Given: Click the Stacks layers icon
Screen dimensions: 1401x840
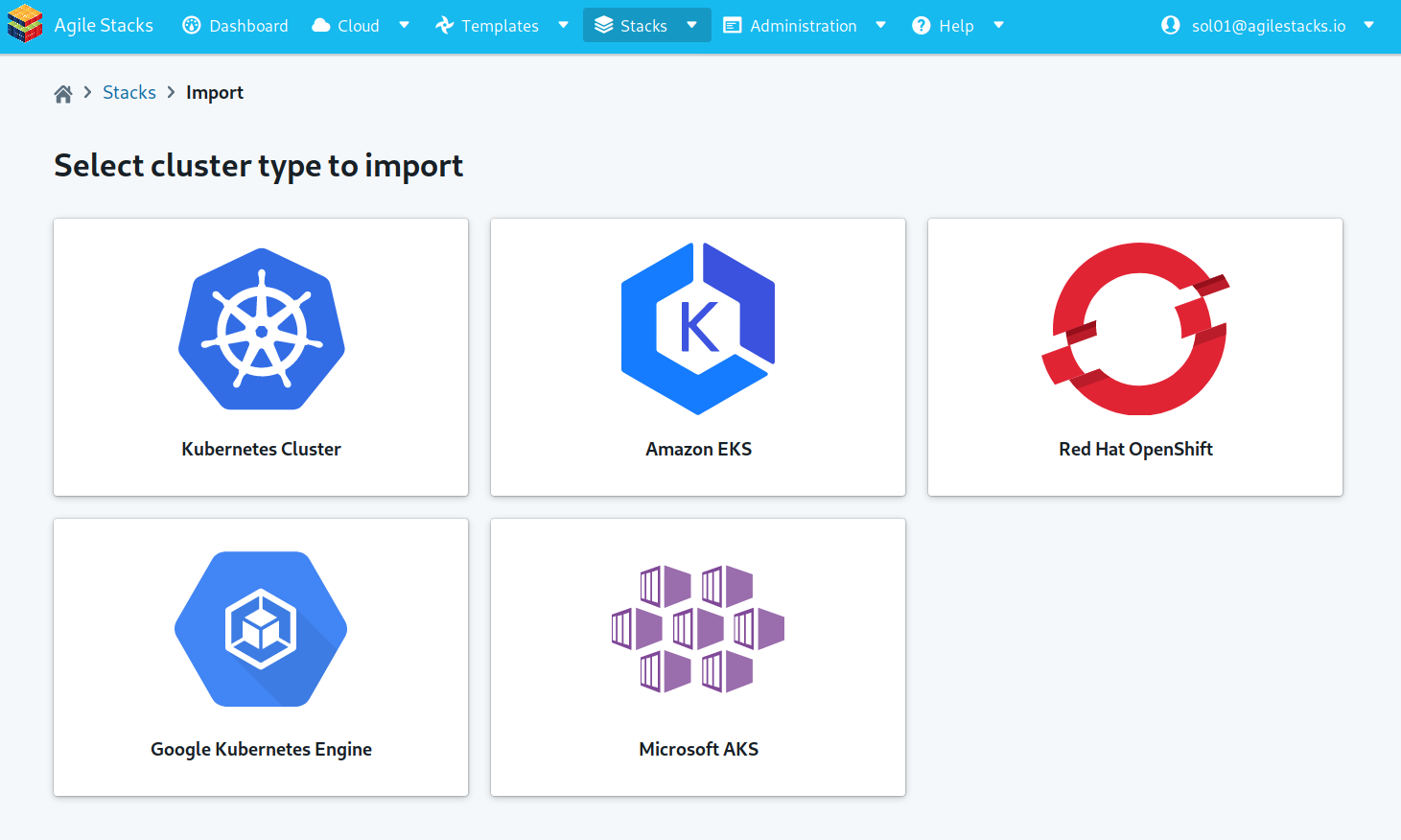Looking at the screenshot, I should click(603, 25).
